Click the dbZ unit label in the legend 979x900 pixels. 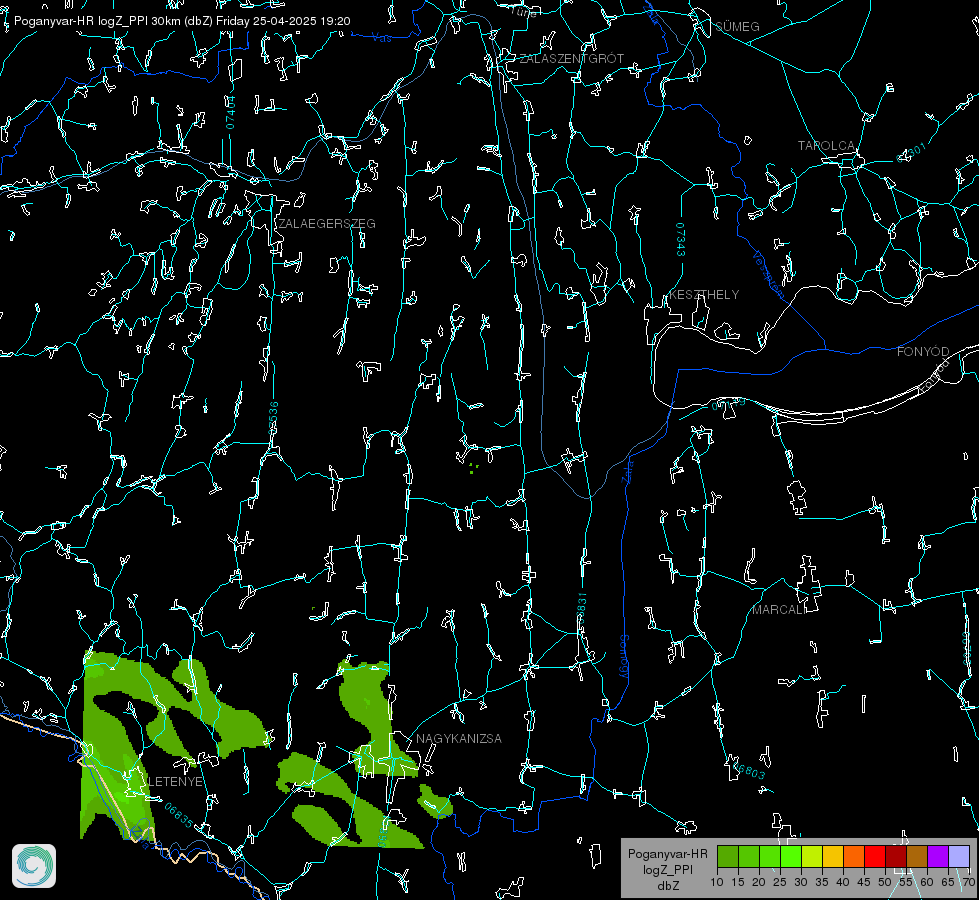(667, 886)
